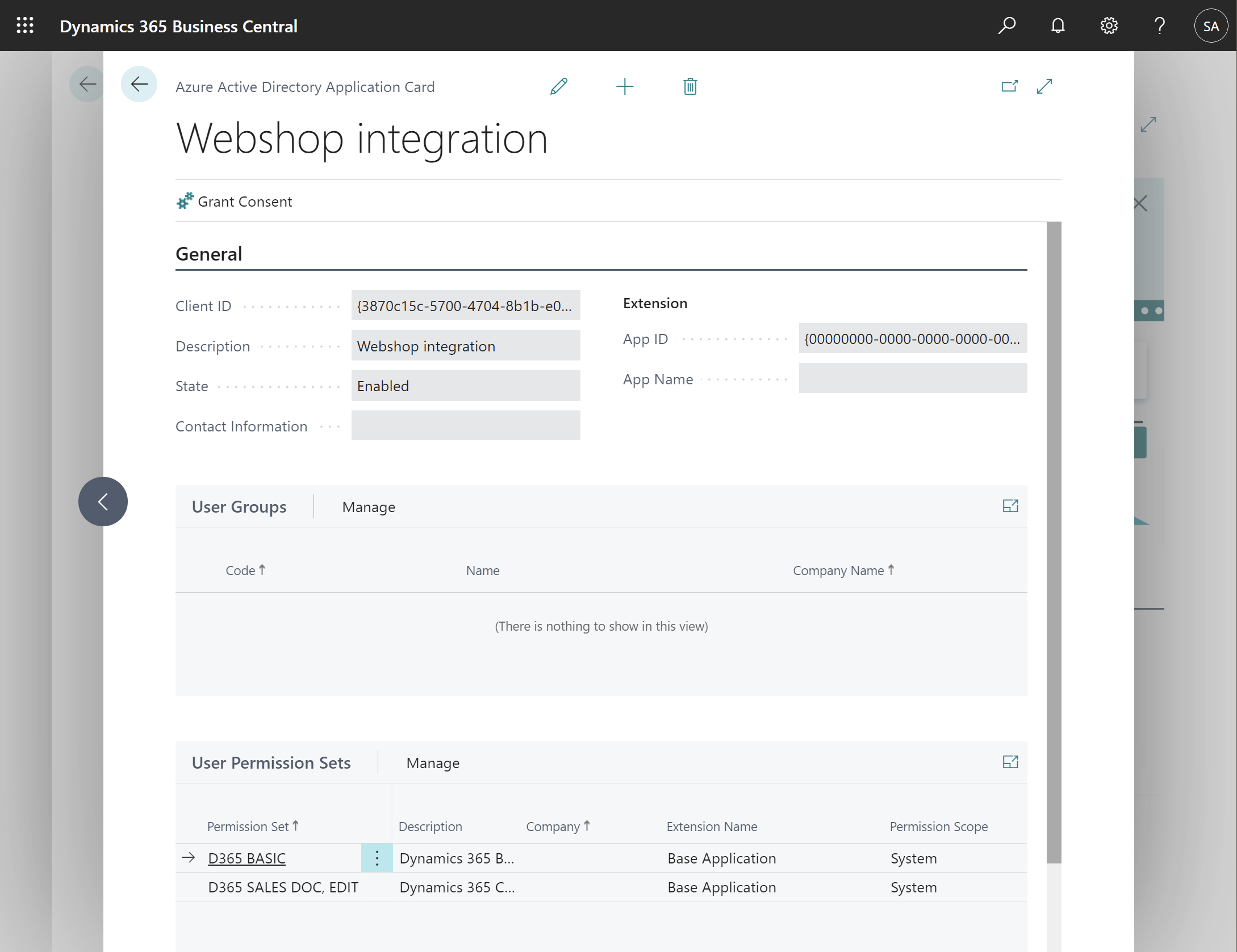Click the Name column header
1237x952 pixels.
[x=483, y=571]
